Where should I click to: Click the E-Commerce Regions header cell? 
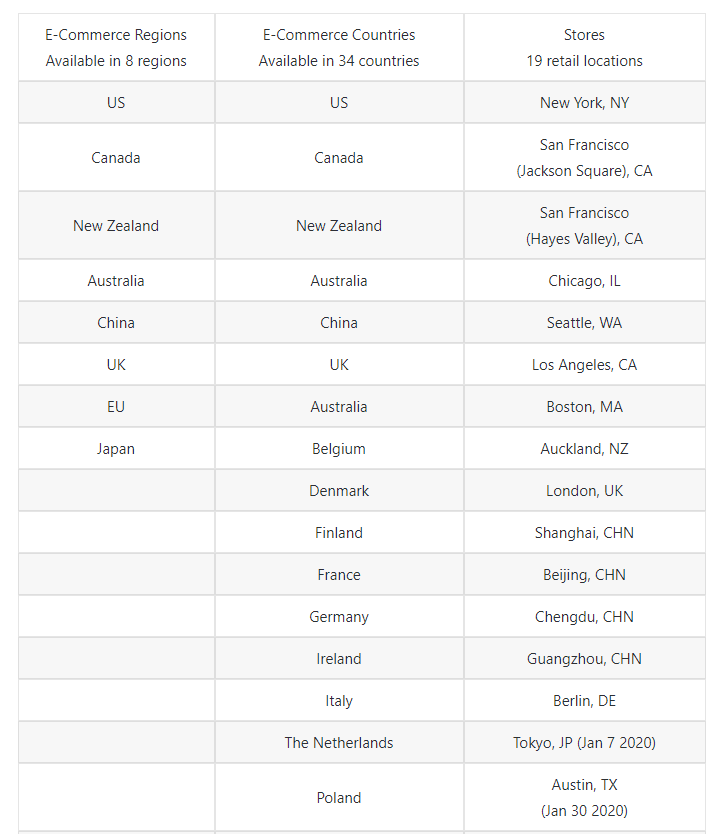point(116,47)
